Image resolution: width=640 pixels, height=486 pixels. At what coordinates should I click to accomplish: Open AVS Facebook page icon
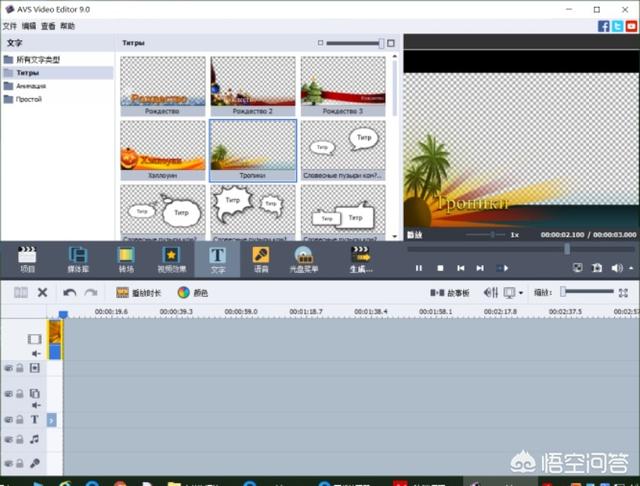(605, 25)
